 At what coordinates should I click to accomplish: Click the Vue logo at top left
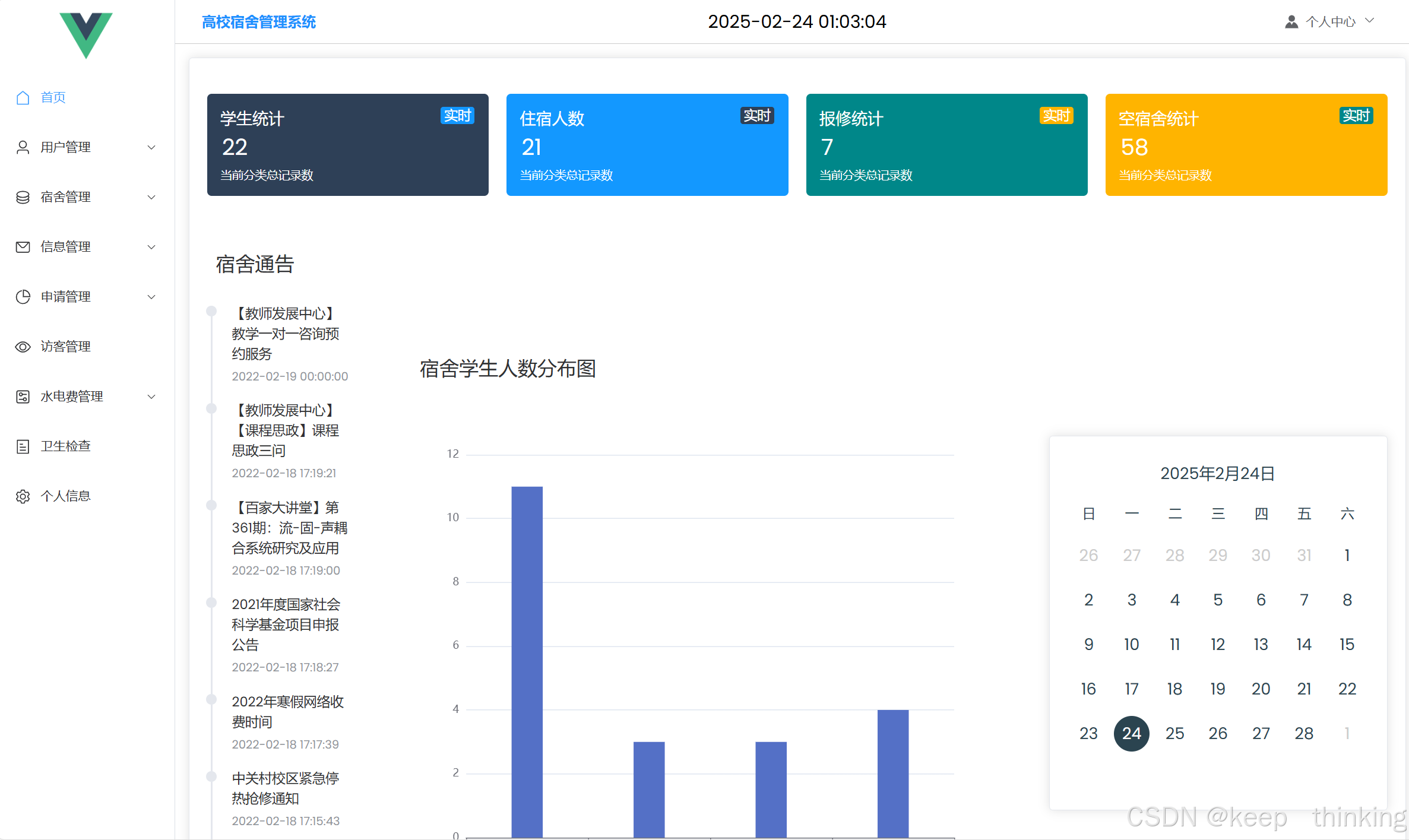point(86,34)
